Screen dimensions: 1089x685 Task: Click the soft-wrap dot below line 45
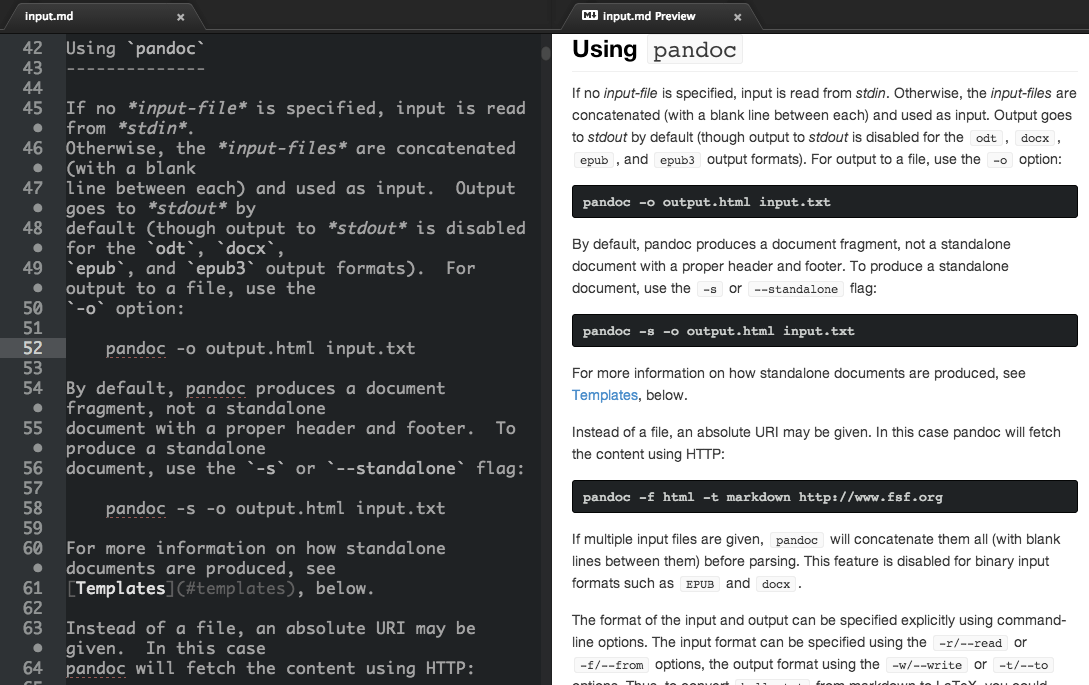[38, 128]
